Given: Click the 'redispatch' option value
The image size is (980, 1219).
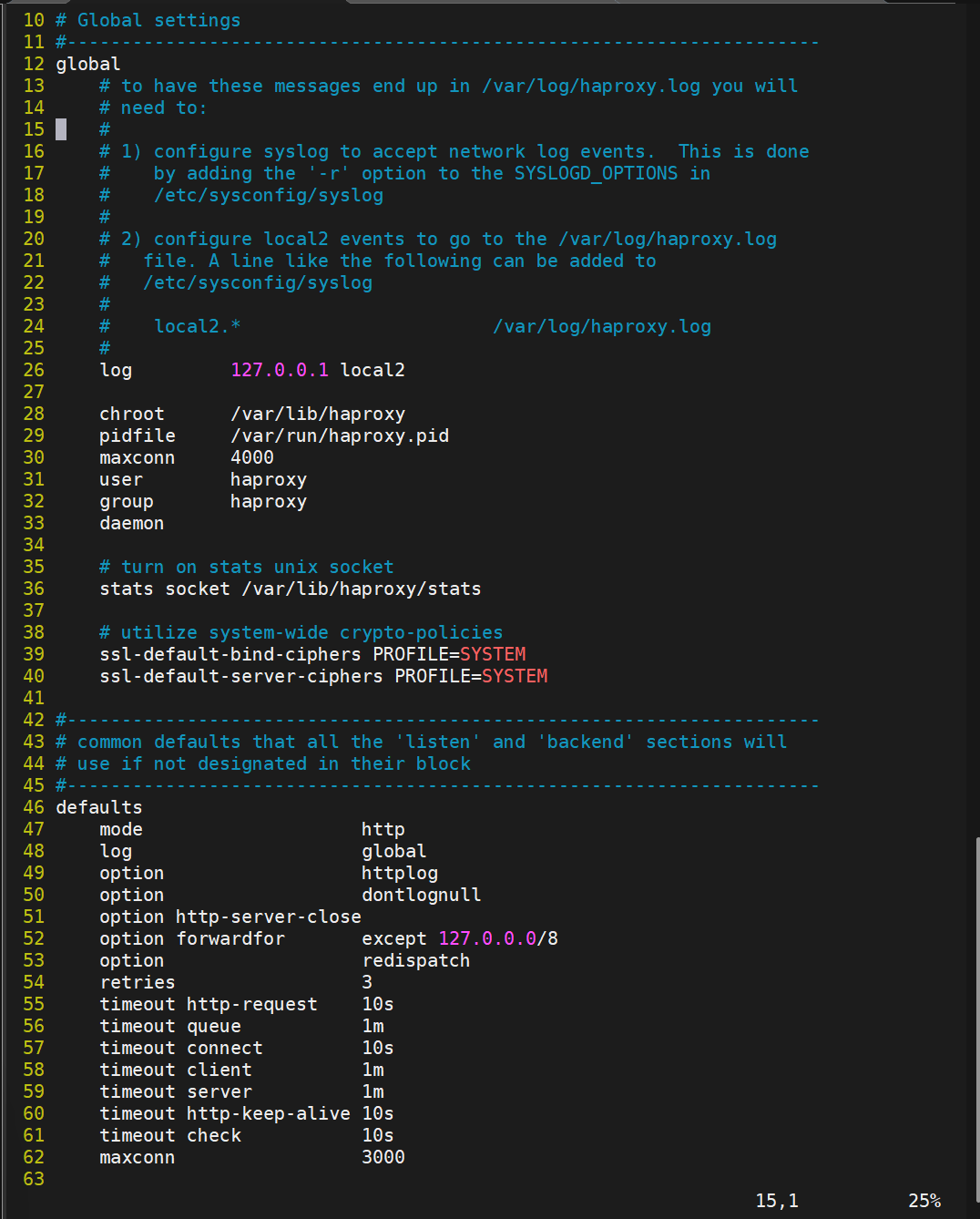Looking at the screenshot, I should (x=416, y=960).
